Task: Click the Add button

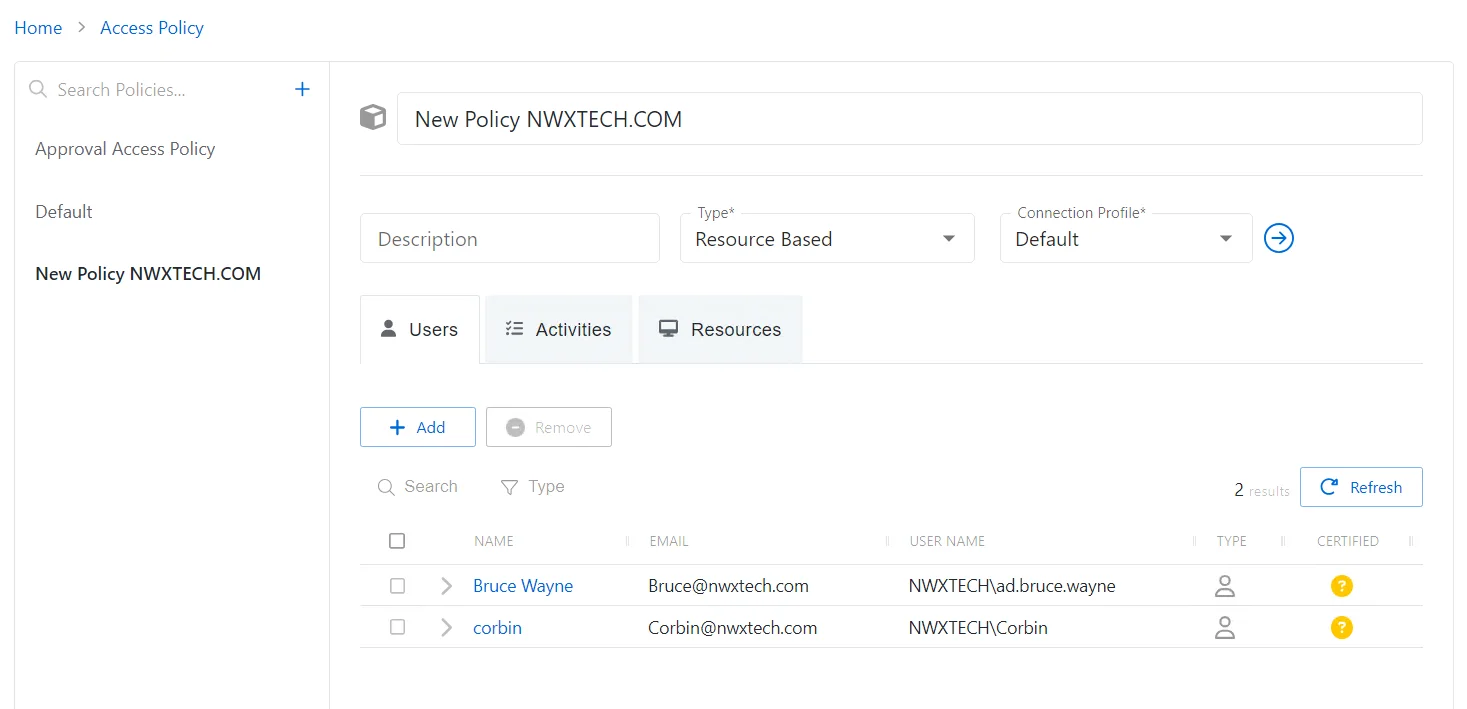Action: point(418,427)
